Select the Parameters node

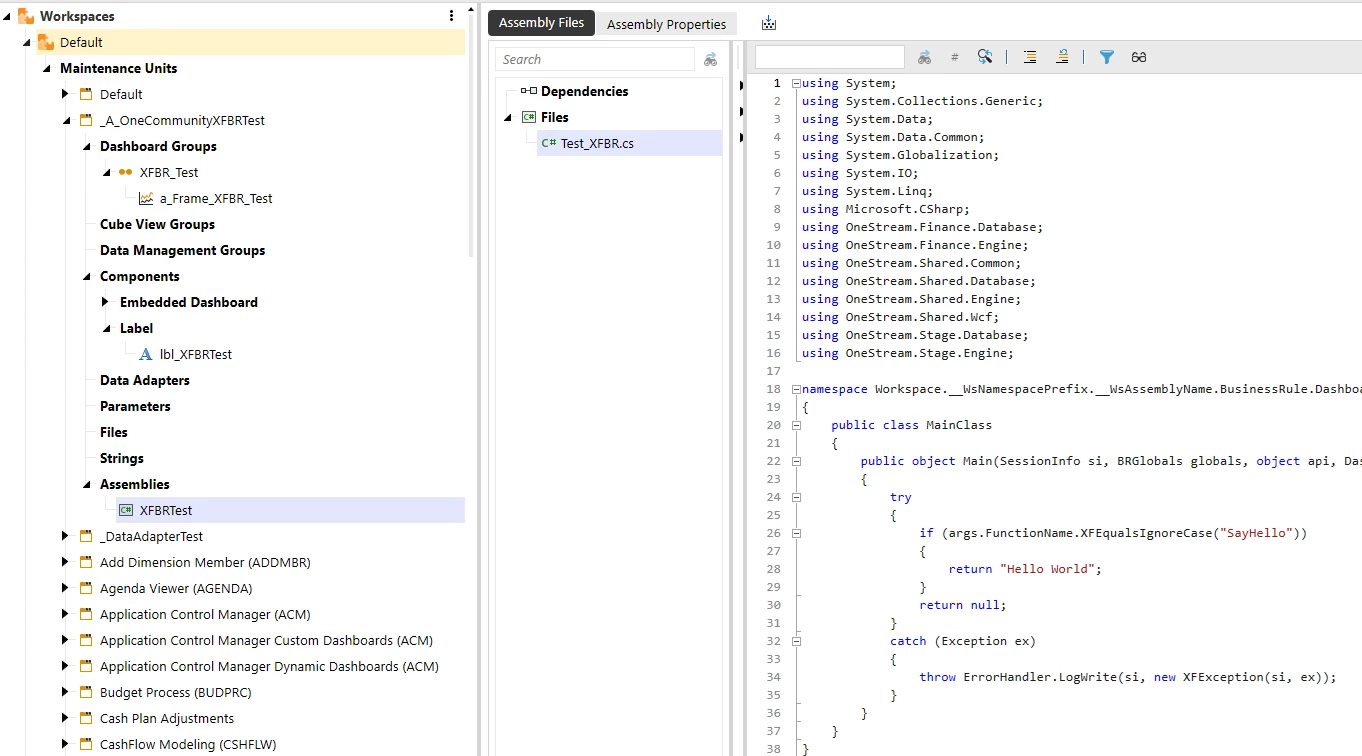(135, 406)
